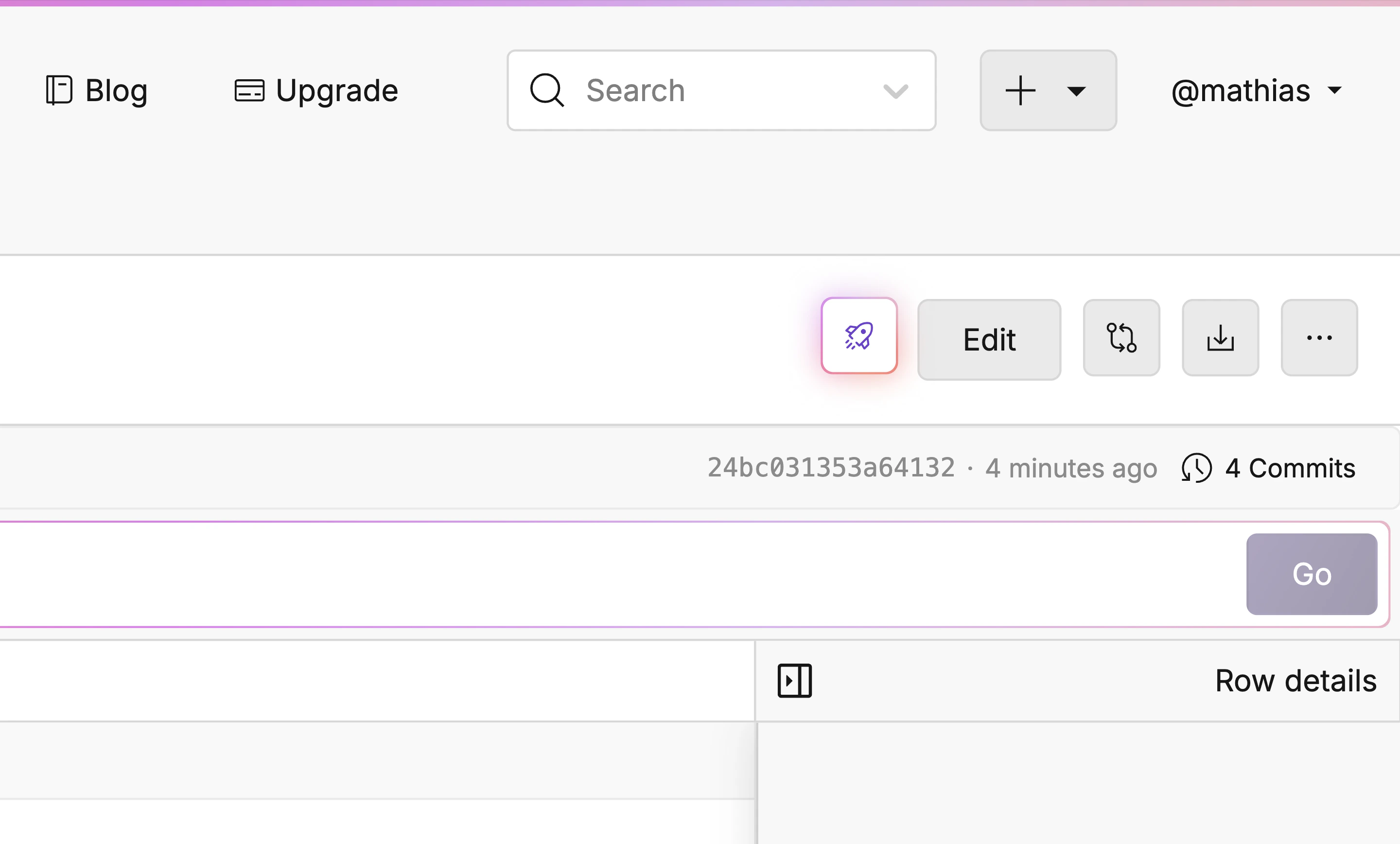Focus the Search input field

click(721, 91)
